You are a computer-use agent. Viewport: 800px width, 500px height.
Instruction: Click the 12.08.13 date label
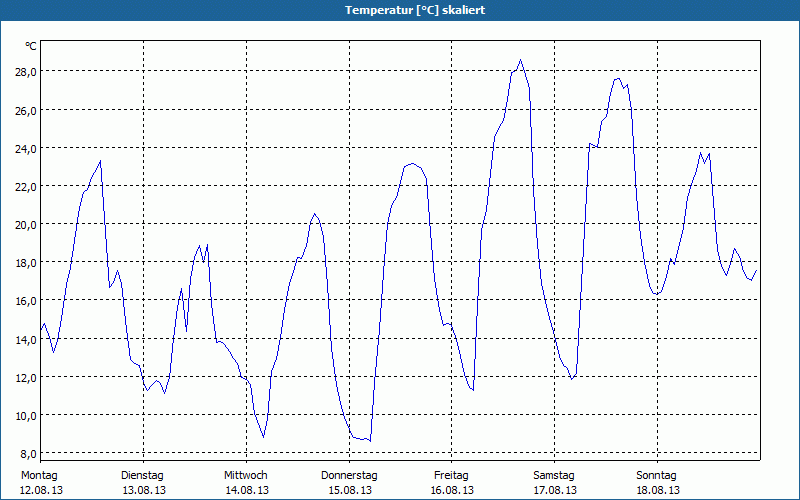41,490
